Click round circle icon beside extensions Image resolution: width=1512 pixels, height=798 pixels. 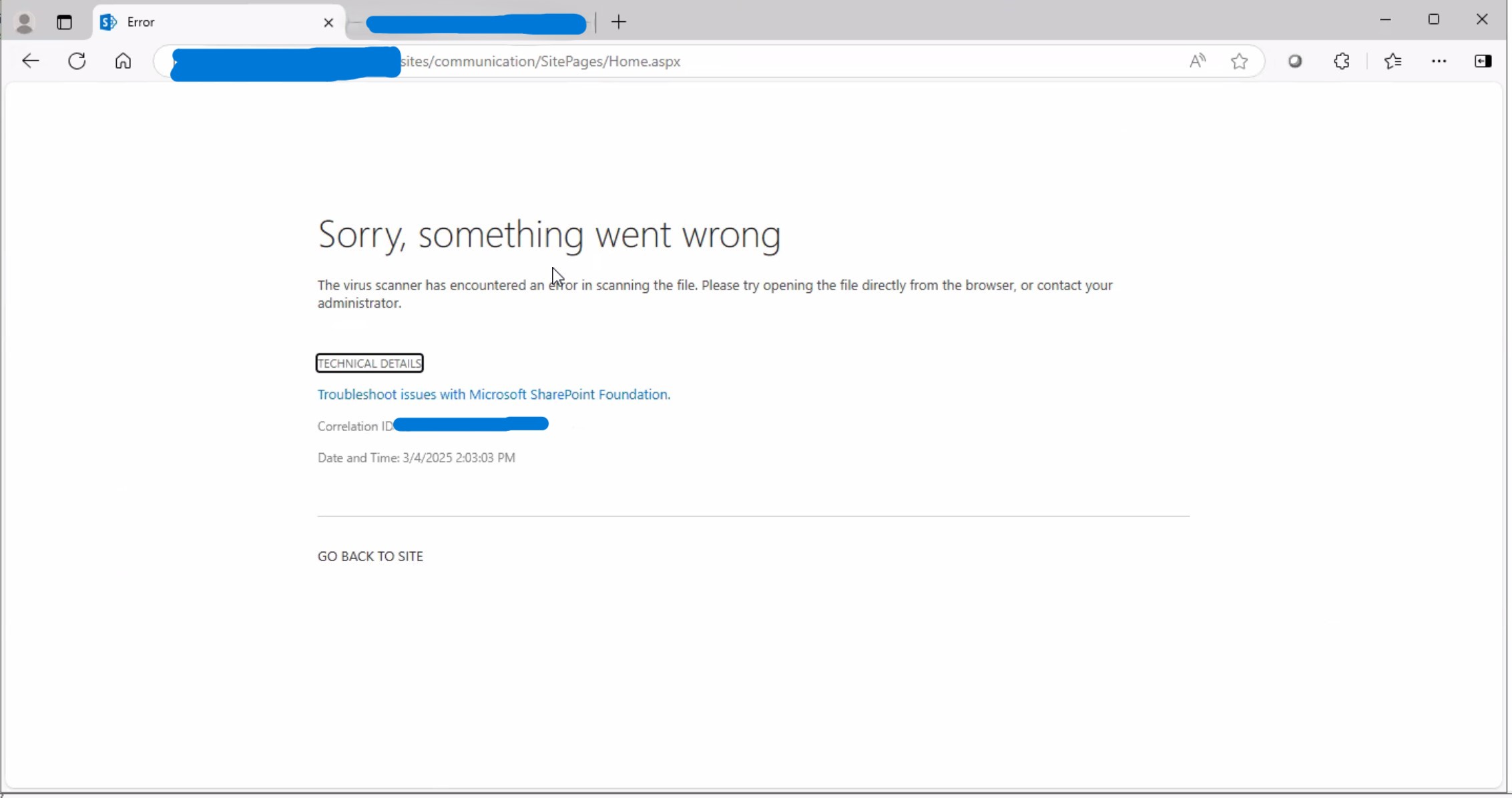(x=1295, y=61)
